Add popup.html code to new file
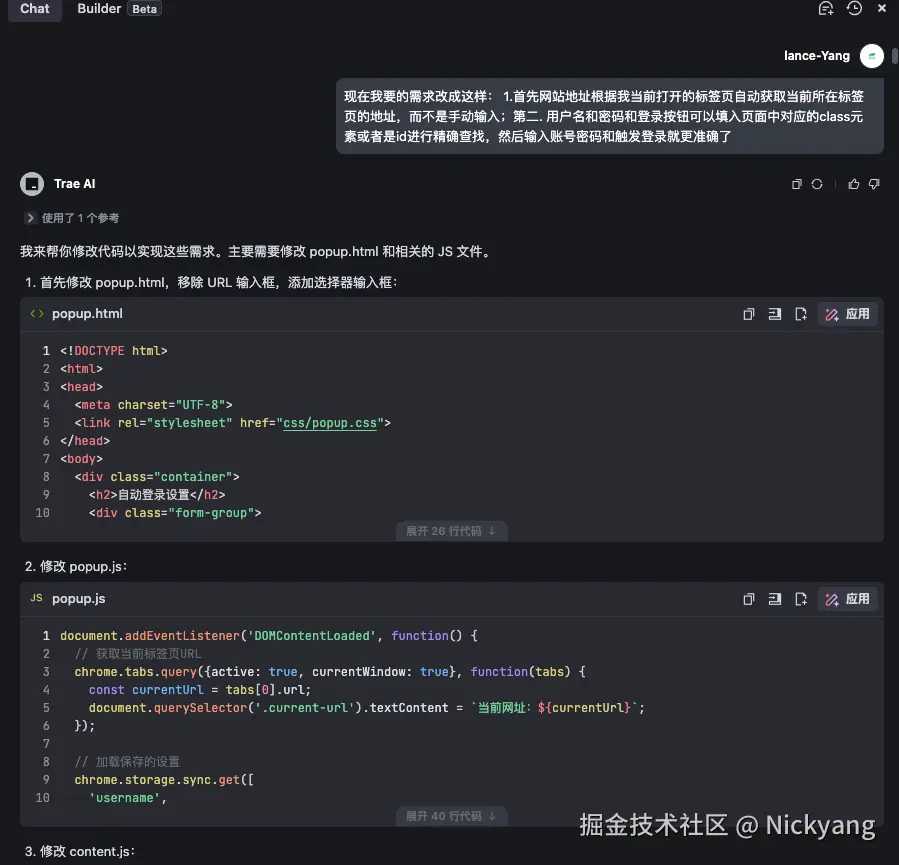 [x=801, y=314]
